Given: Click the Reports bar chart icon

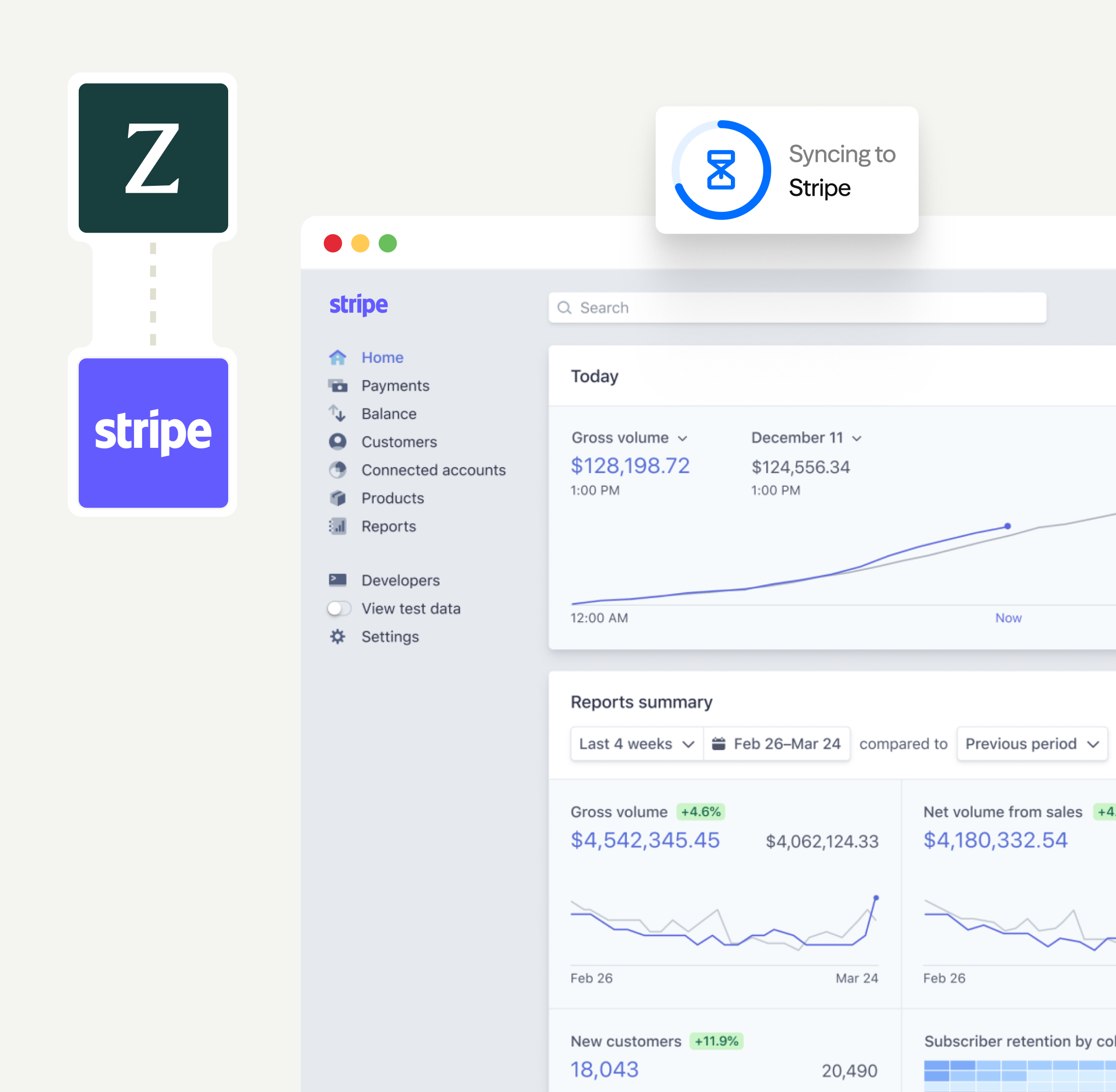Looking at the screenshot, I should click(x=337, y=526).
